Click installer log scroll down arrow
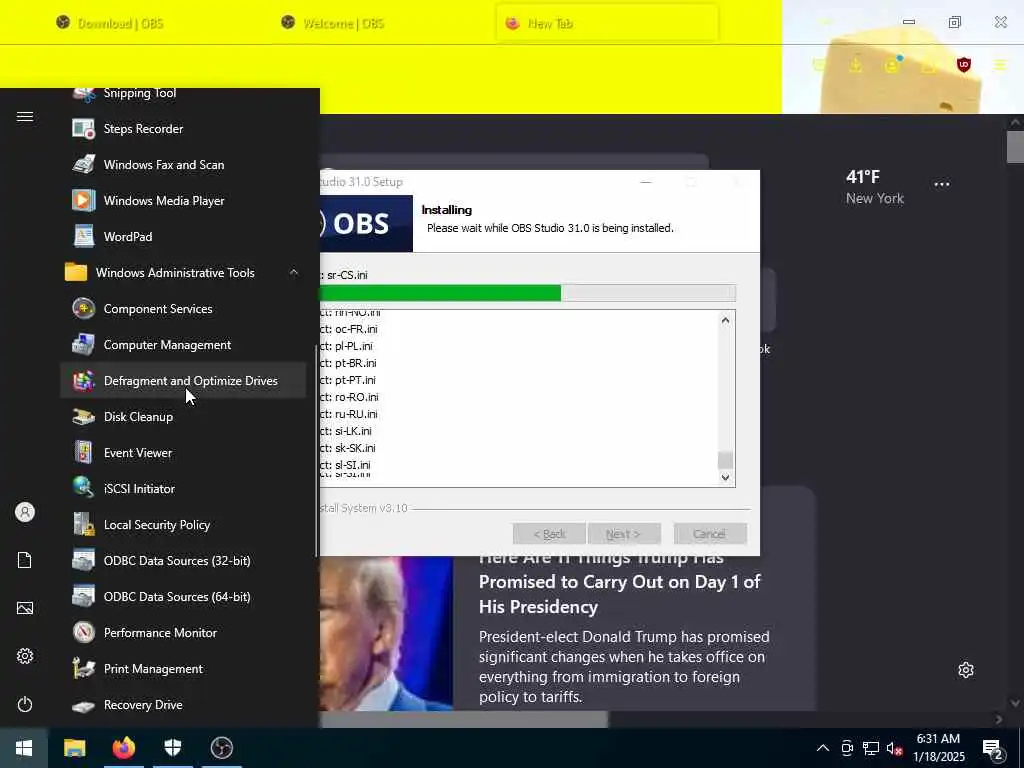Viewport: 1024px width, 768px height. (725, 477)
